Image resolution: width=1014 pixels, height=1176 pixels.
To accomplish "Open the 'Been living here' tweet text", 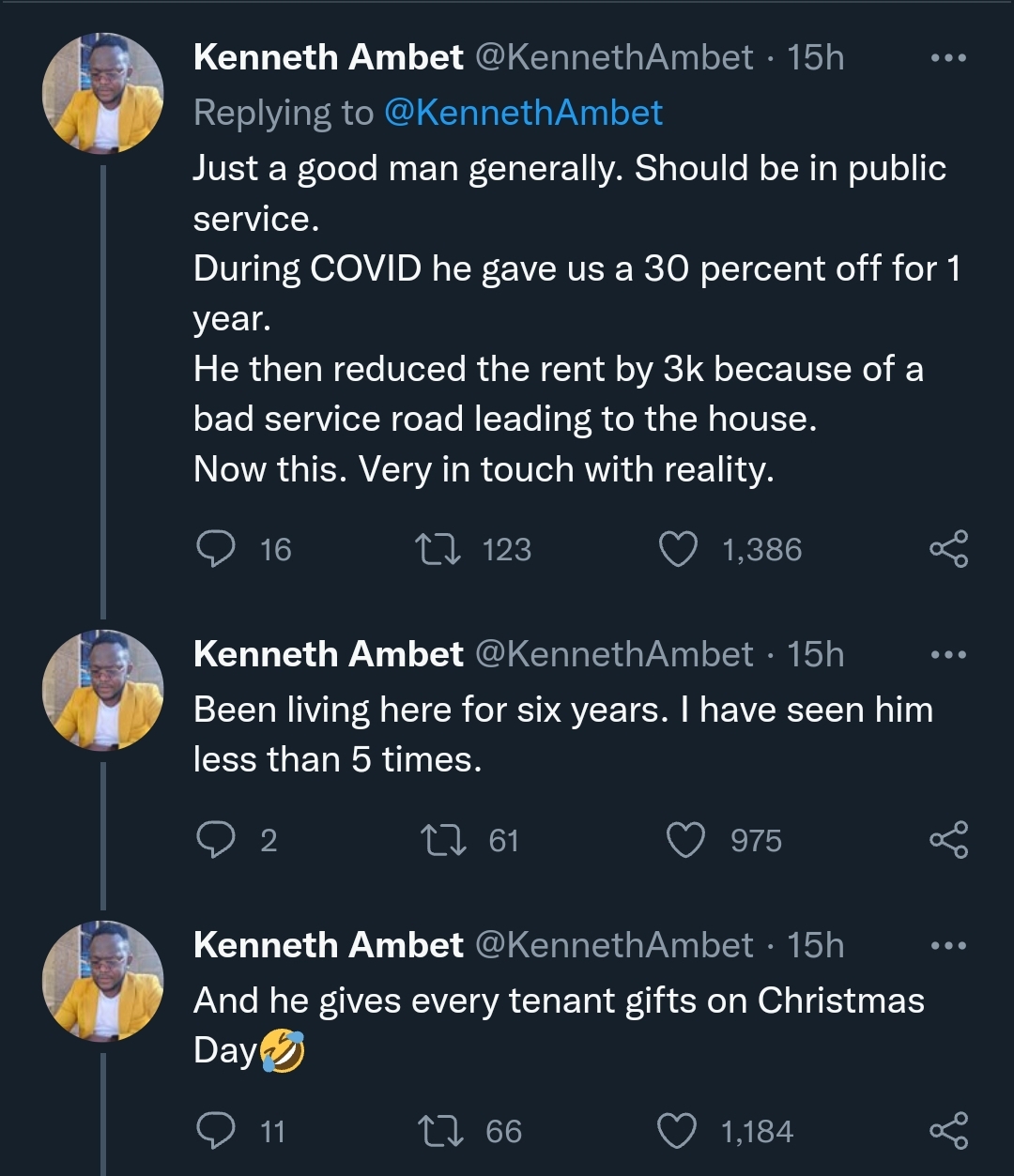I will click(561, 734).
